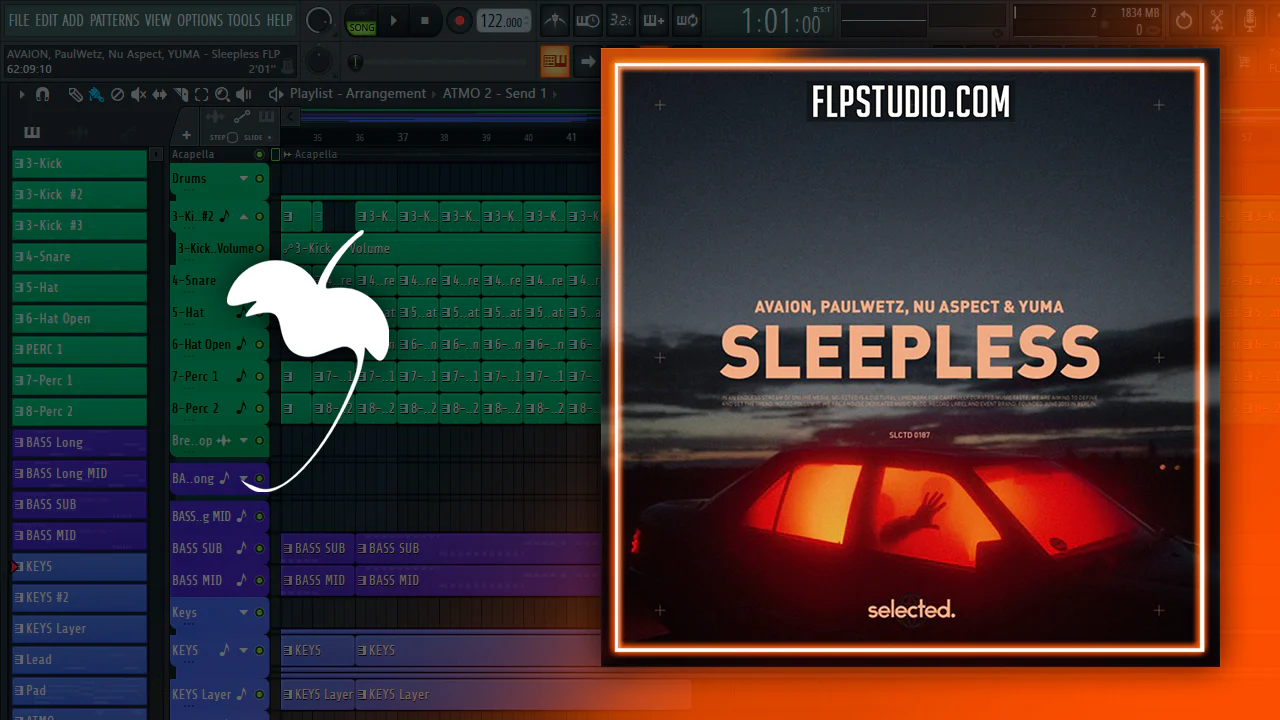This screenshot has width=1280, height=720.
Task: Select the Draw pencil tool
Action: pos(76,94)
